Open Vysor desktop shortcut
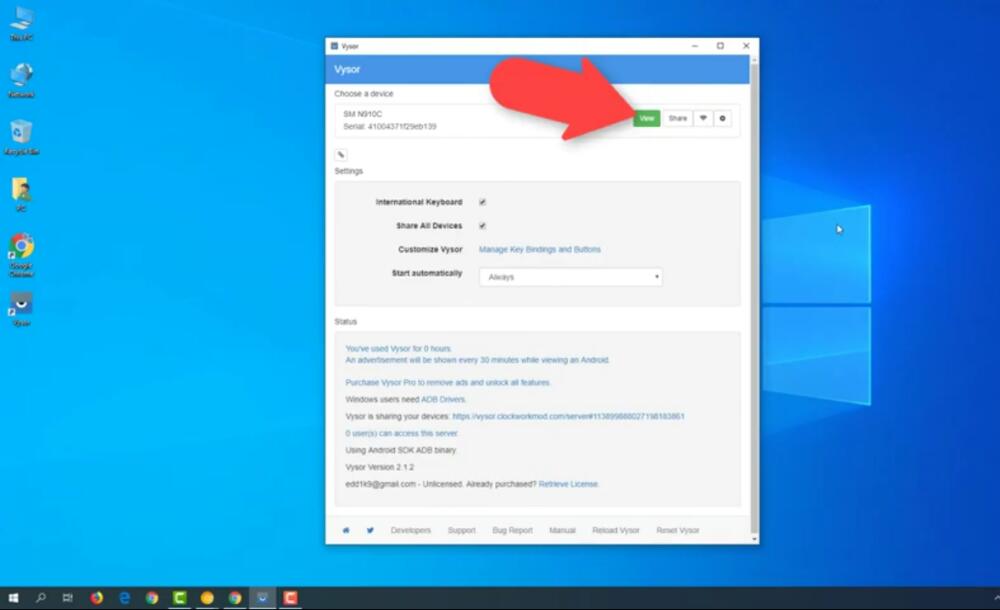 pyautogui.click(x=21, y=309)
